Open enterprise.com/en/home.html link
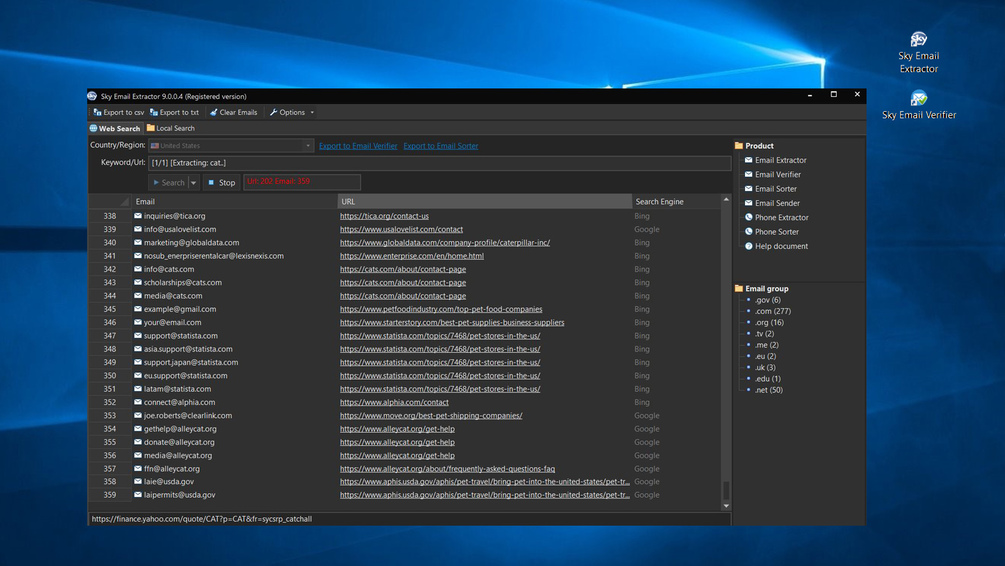 pyautogui.click(x=411, y=256)
